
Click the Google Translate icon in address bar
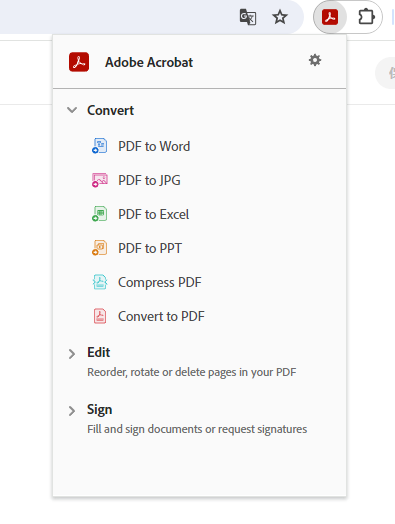248,17
